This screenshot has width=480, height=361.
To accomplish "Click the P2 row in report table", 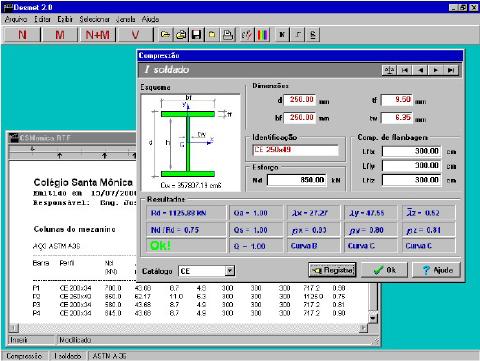I will coord(189,296).
